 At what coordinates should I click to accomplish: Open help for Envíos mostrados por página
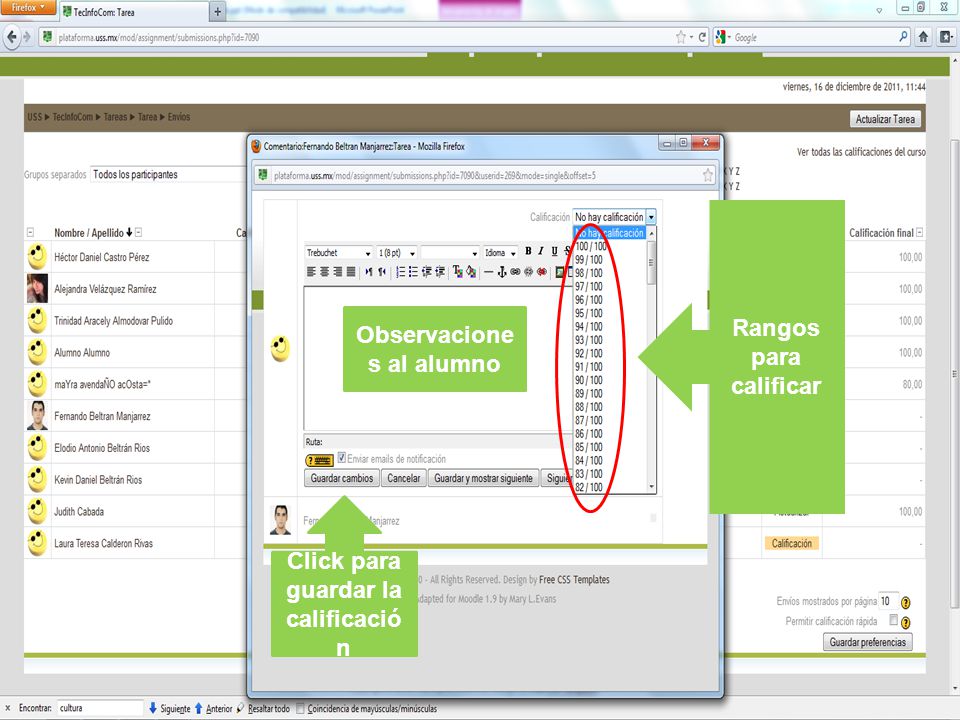[906, 602]
